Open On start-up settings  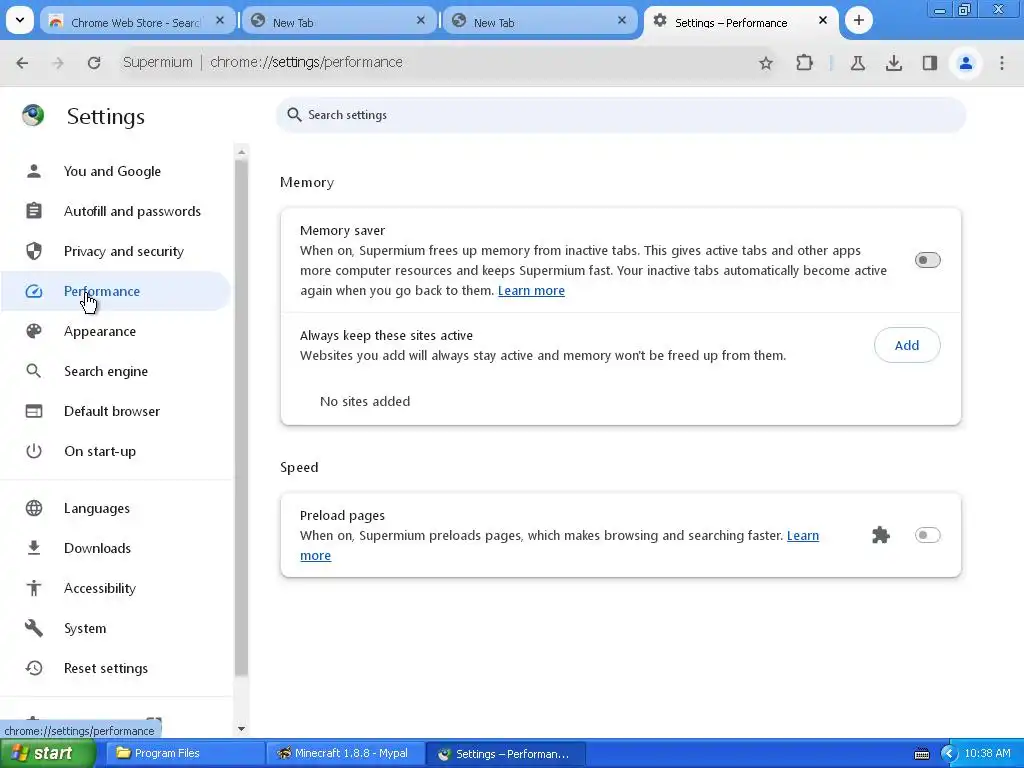[116, 451]
